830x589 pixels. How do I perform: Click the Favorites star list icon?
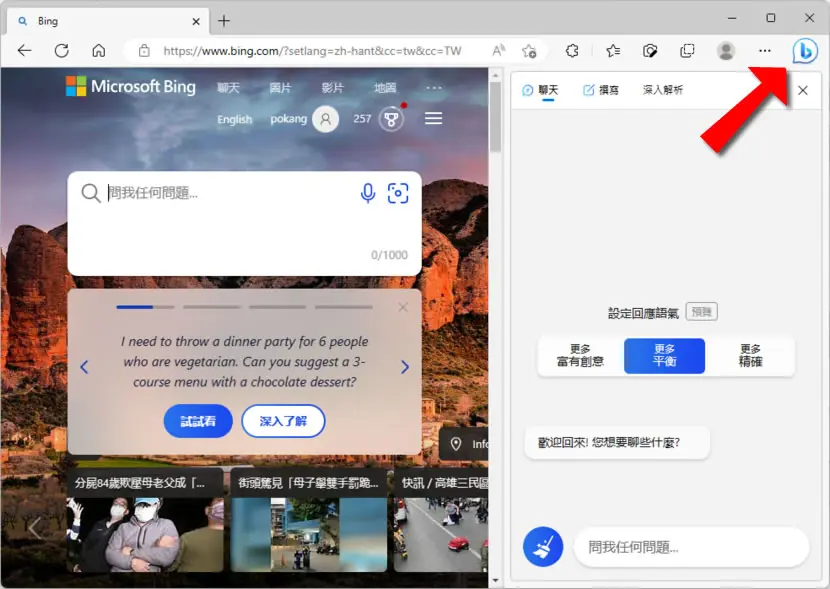click(613, 51)
